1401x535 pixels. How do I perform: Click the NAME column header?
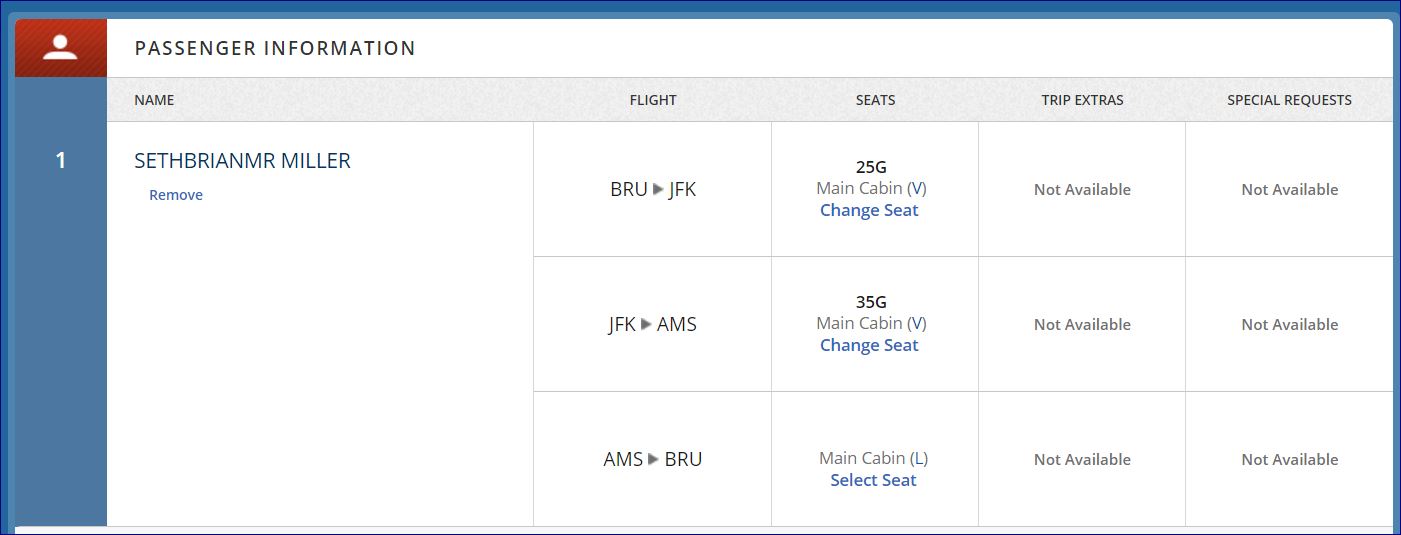[154, 100]
